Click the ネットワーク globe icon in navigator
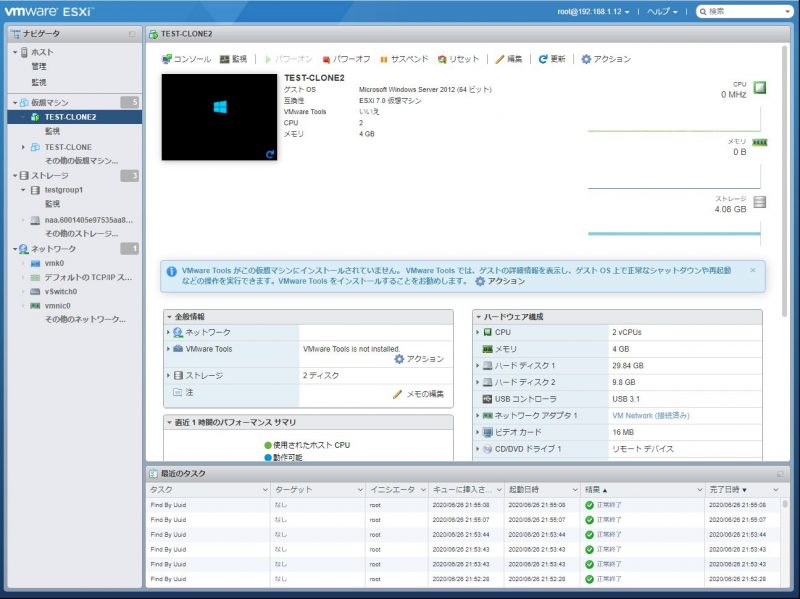The height and width of the screenshot is (599, 800). click(24, 249)
